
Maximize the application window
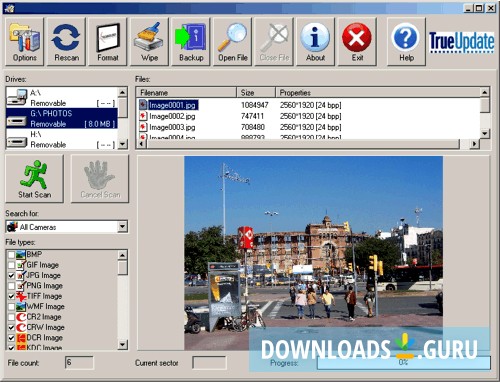479,8
